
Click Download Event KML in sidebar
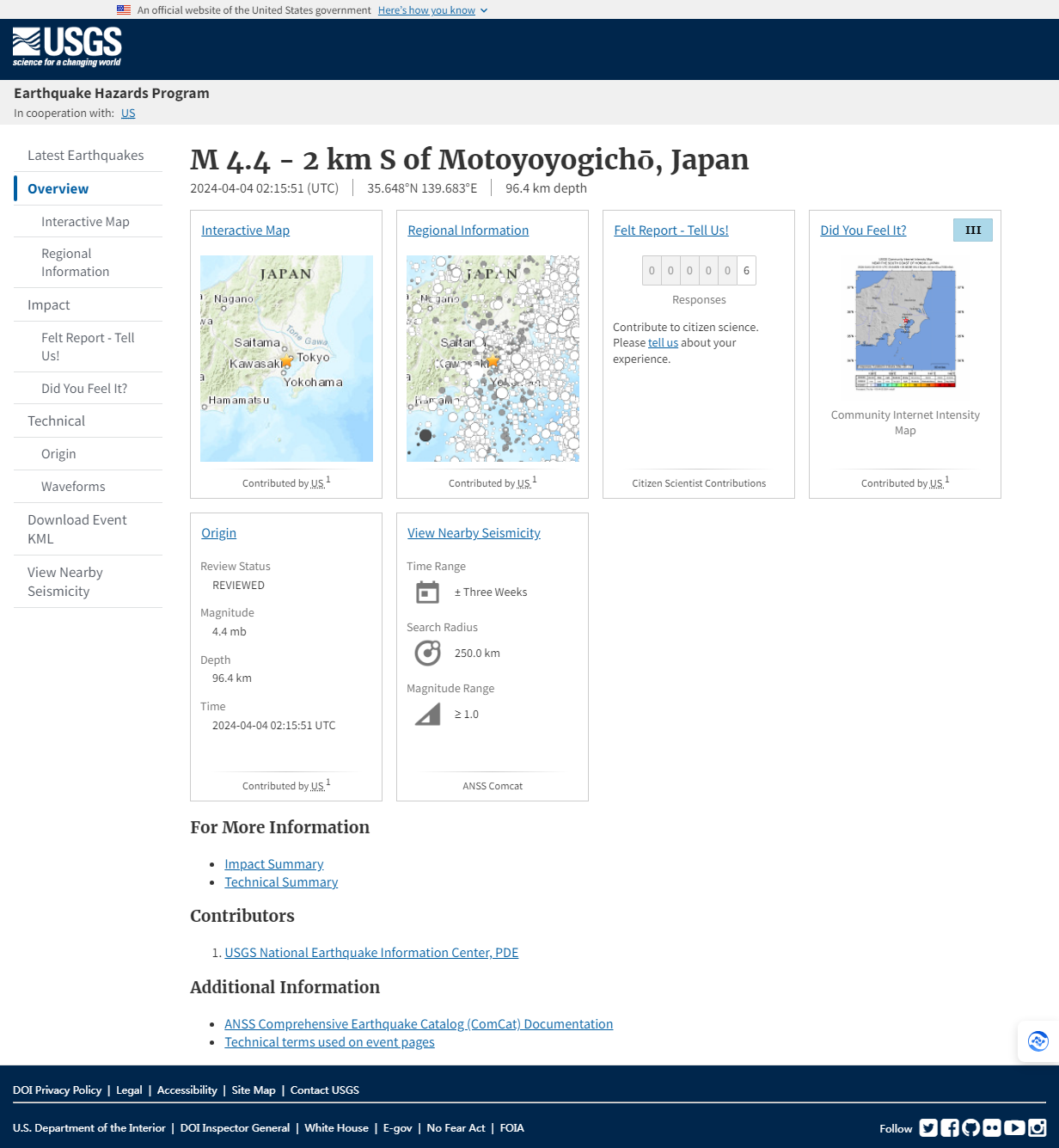tap(77, 529)
